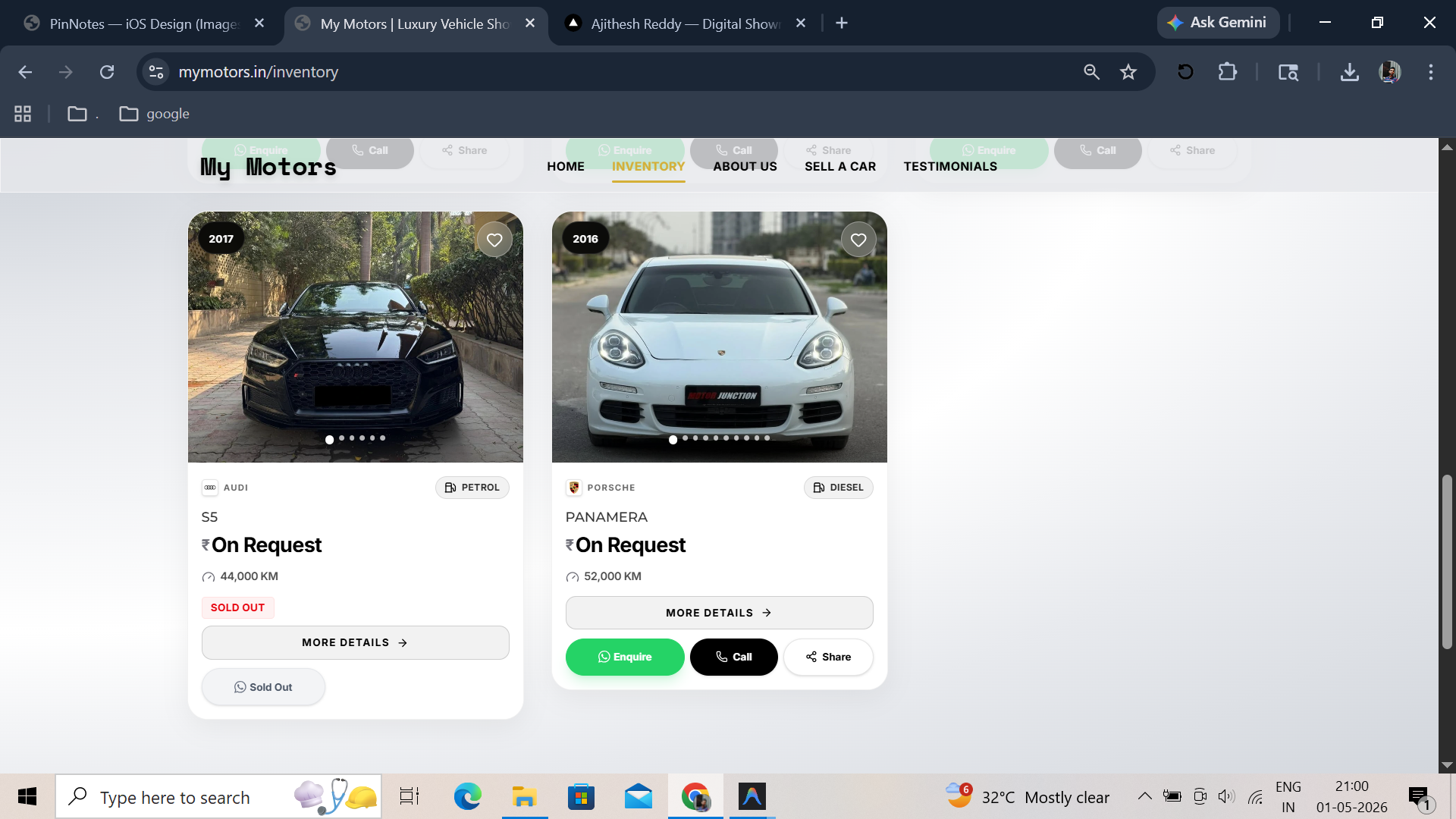Bookmark this page with the star icon

[1128, 72]
